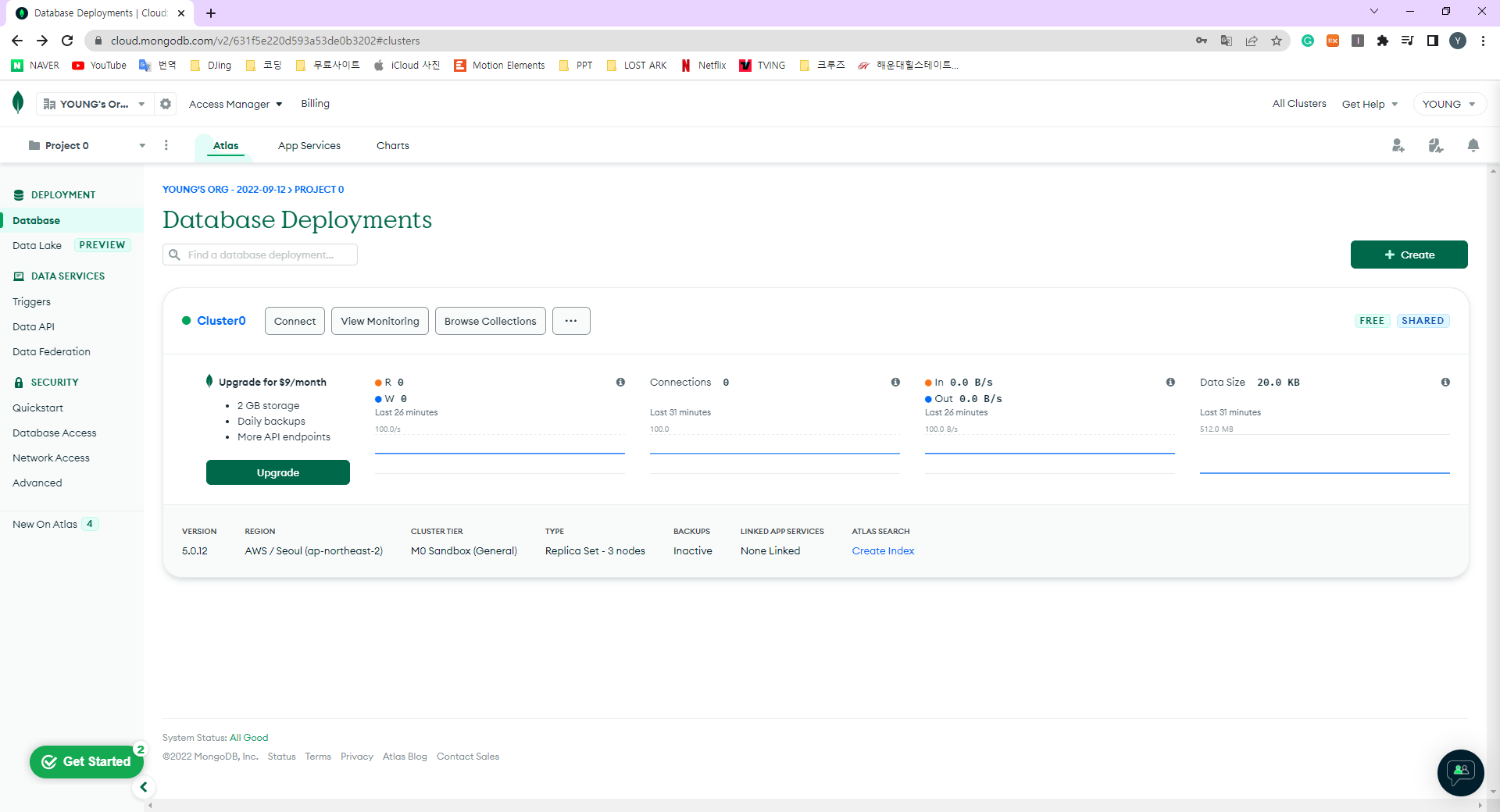
Task: Open Chrome three-dot menu
Action: click(1483, 41)
